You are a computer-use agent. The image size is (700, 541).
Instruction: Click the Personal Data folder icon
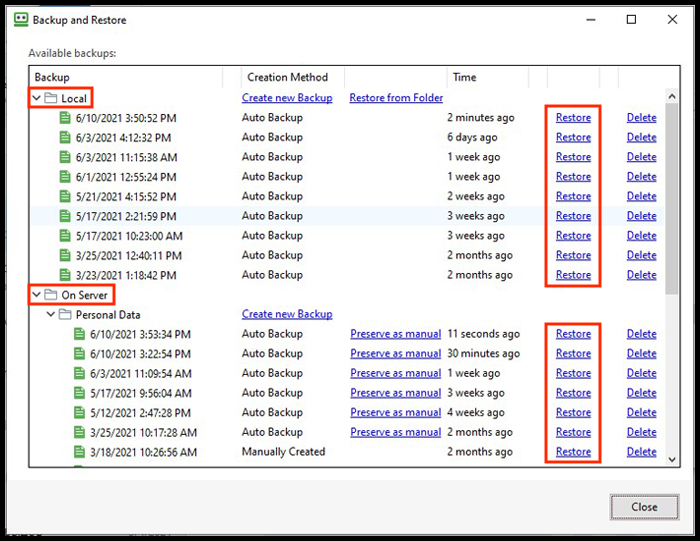[x=65, y=314]
